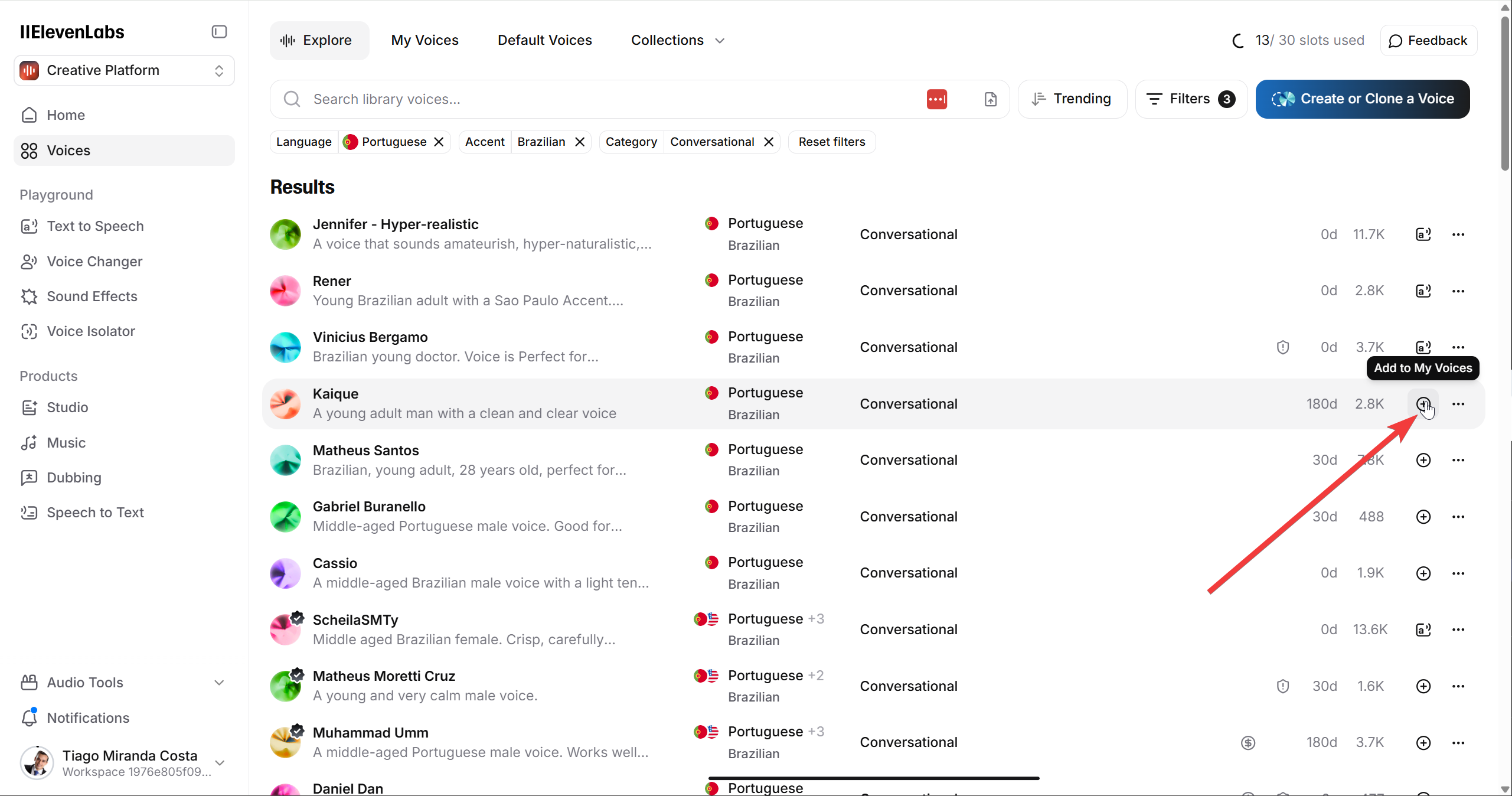
Task: Open Music in sidebar
Action: [124, 443]
